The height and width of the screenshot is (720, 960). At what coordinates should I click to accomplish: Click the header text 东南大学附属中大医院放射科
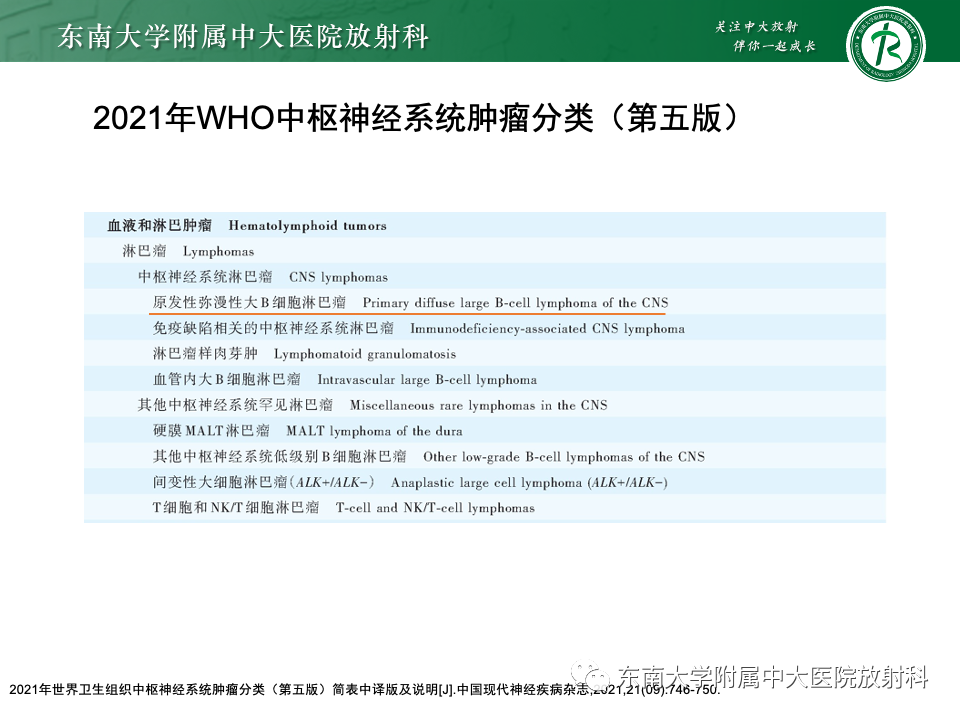coord(243,36)
